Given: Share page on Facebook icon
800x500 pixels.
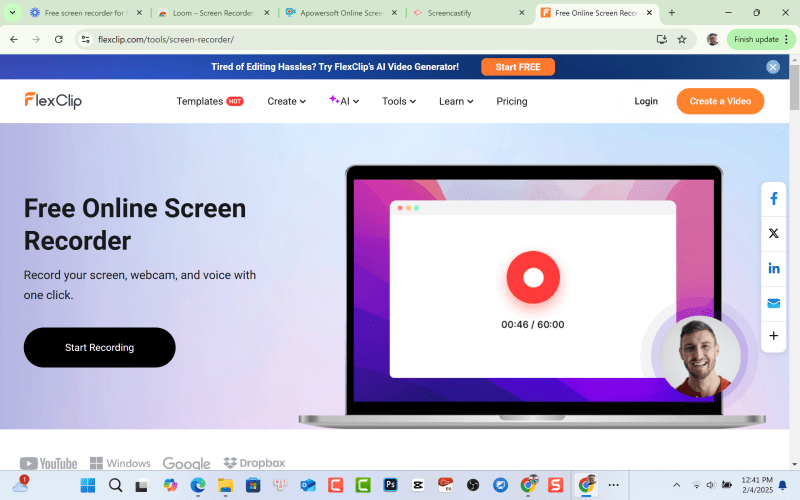Looking at the screenshot, I should (x=773, y=199).
